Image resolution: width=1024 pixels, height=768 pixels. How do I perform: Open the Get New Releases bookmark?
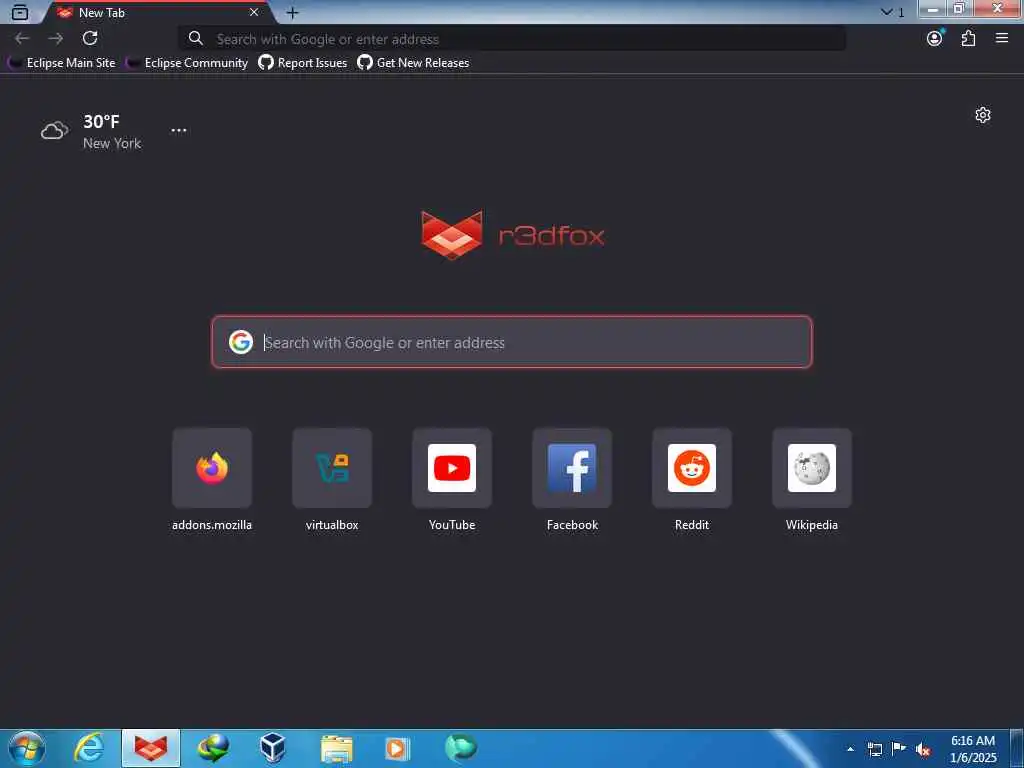413,63
